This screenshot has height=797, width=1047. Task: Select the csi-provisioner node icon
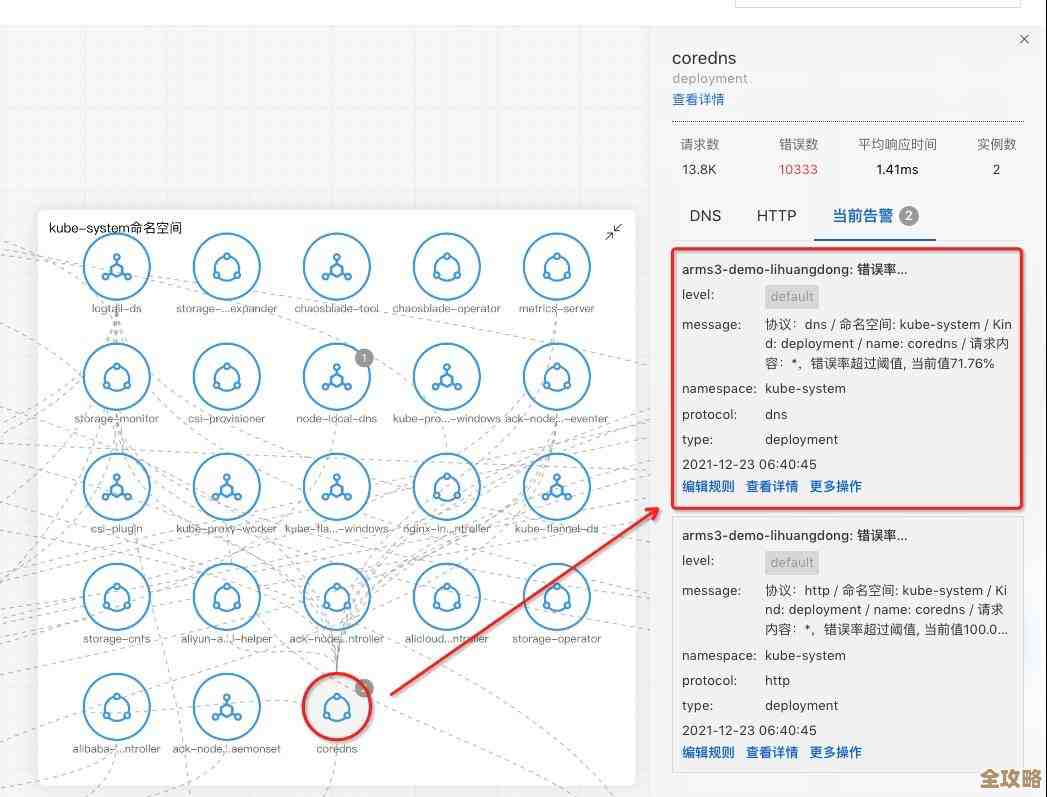tap(226, 375)
